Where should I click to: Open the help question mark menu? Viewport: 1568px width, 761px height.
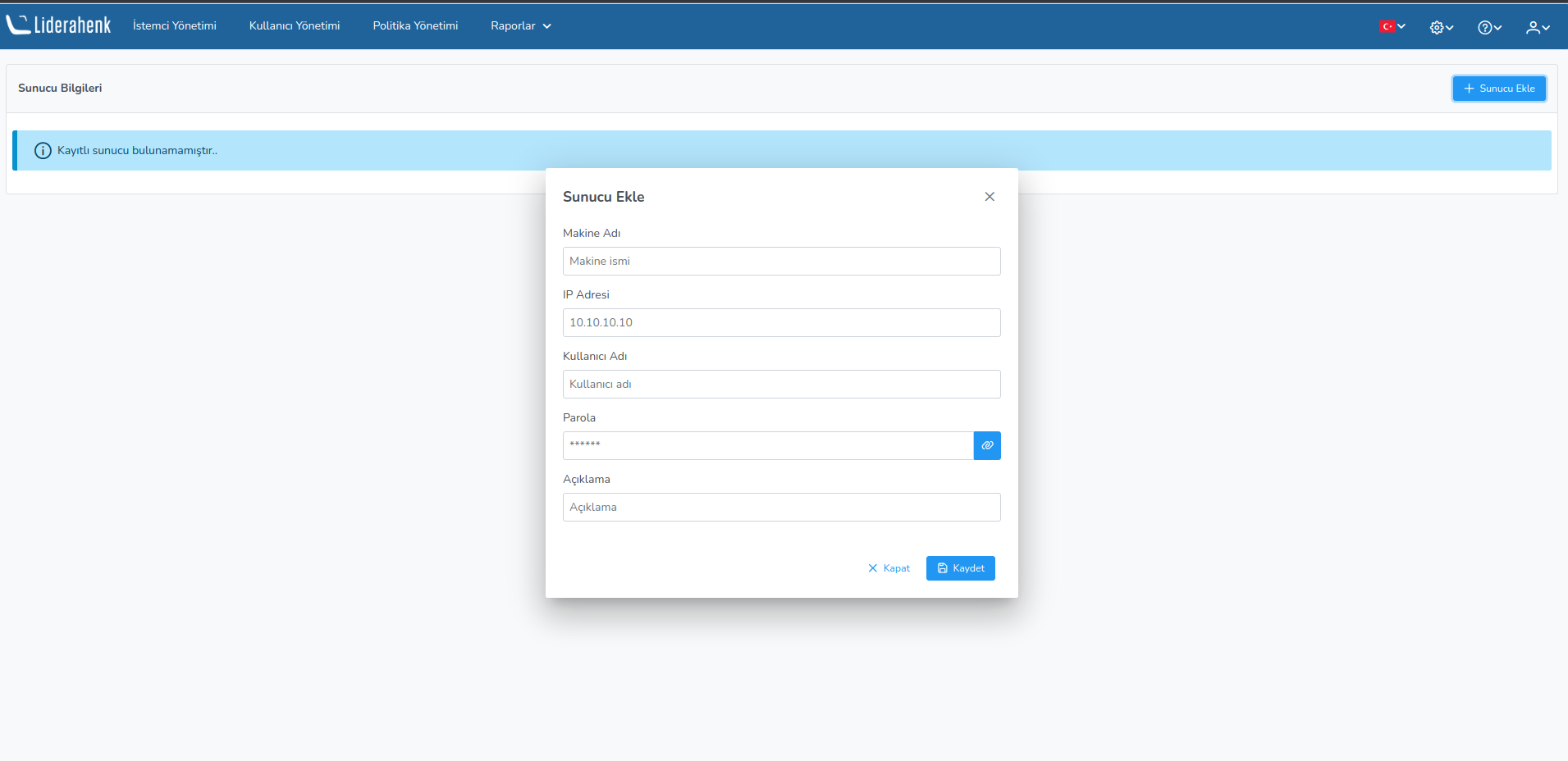coord(1488,27)
